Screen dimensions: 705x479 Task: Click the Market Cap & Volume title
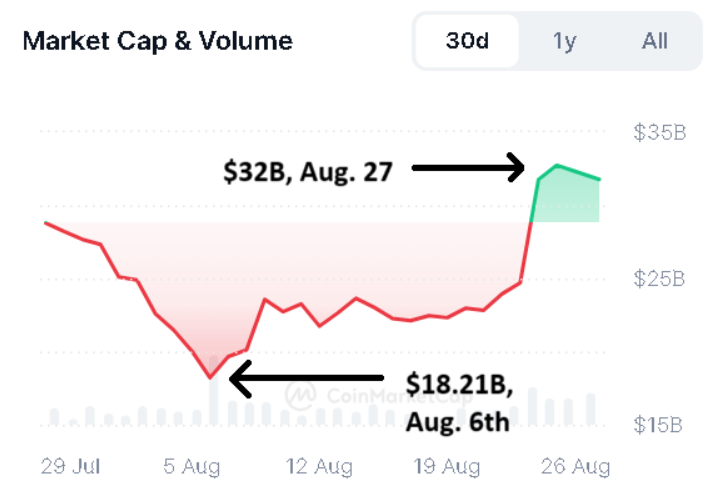[x=157, y=41]
